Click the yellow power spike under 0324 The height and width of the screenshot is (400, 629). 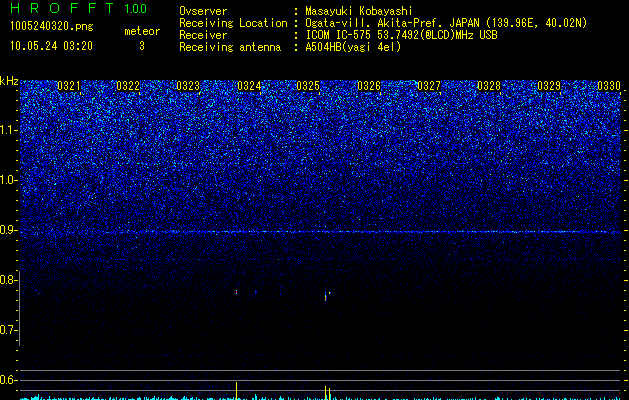236,391
